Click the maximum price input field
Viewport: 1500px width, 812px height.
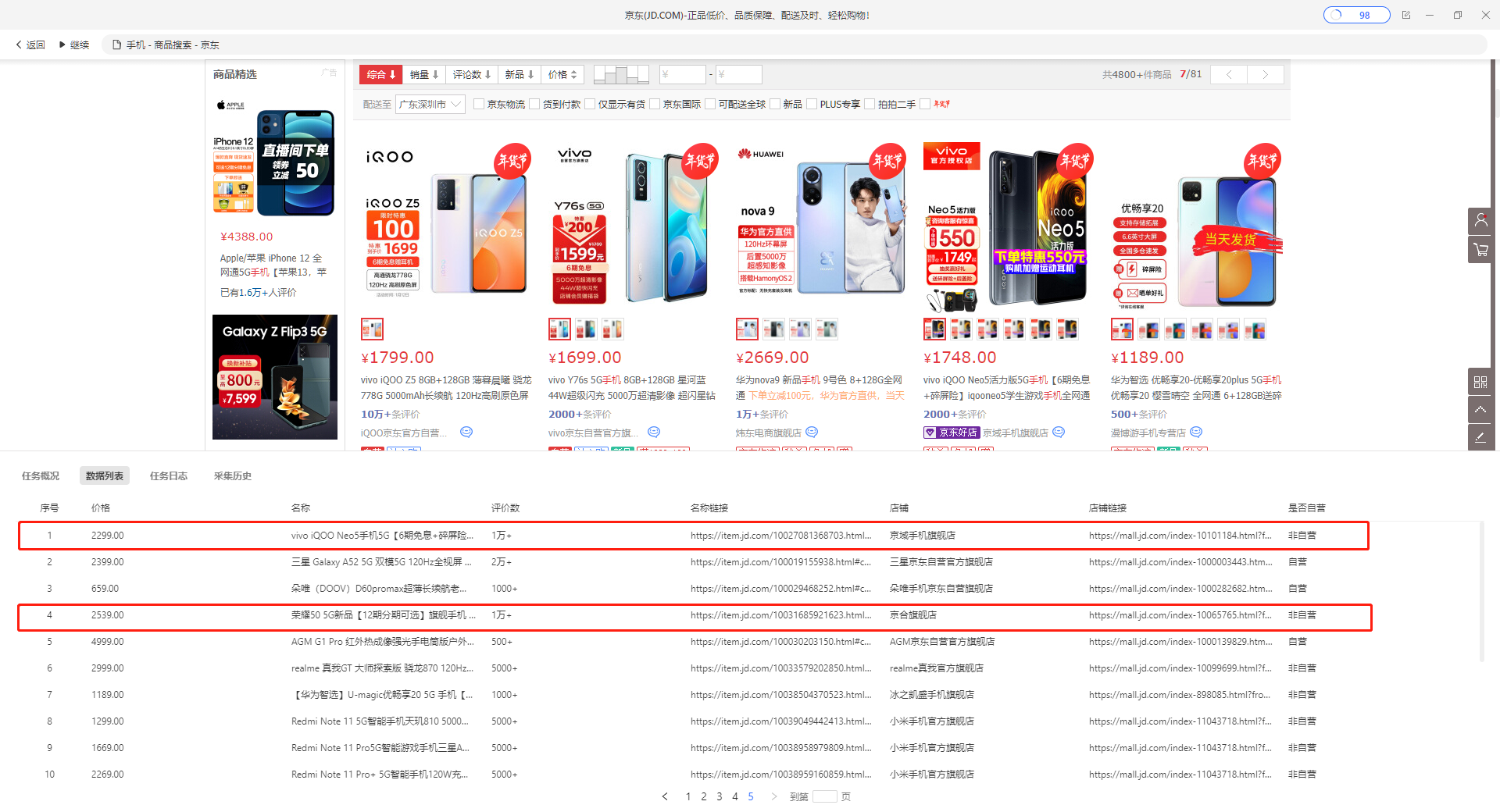pos(739,74)
